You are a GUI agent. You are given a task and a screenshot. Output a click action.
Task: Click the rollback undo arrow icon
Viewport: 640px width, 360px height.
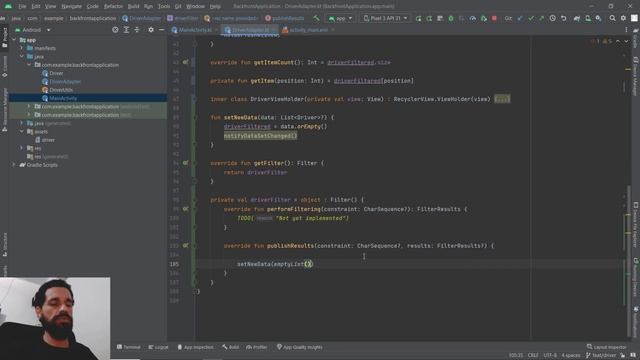tap(563, 18)
